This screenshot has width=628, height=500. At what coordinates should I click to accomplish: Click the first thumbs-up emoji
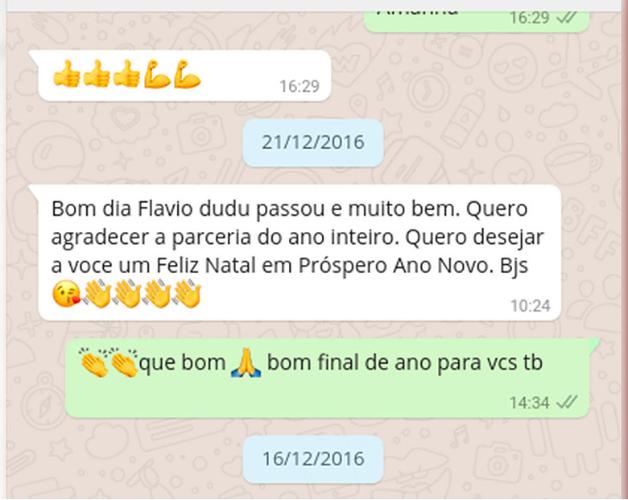(x=66, y=74)
